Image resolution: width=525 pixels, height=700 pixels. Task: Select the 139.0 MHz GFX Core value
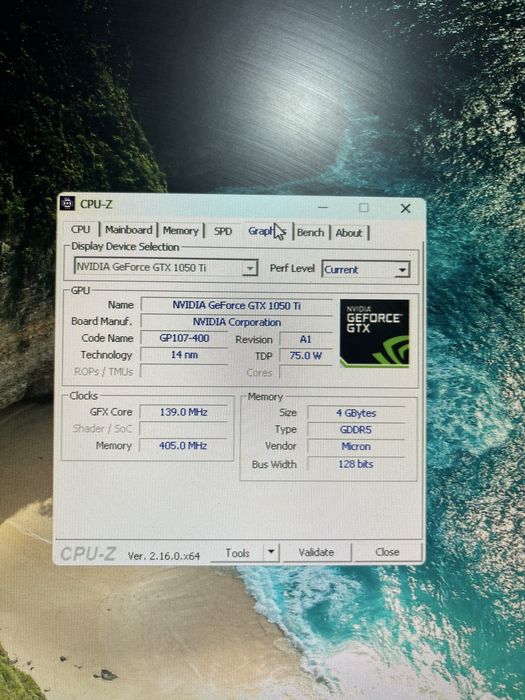[x=183, y=412]
